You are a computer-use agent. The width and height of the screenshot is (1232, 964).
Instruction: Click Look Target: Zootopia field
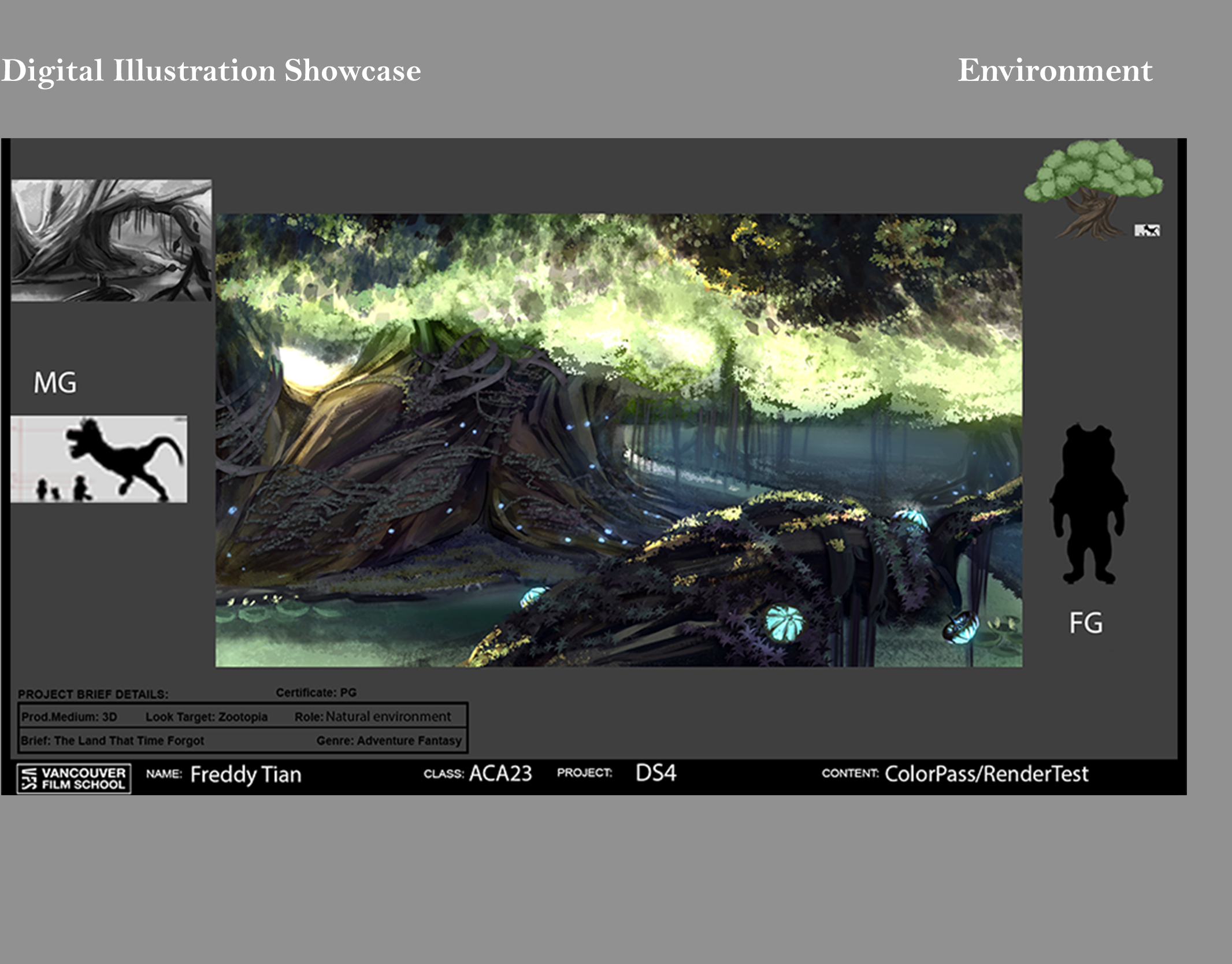206,717
